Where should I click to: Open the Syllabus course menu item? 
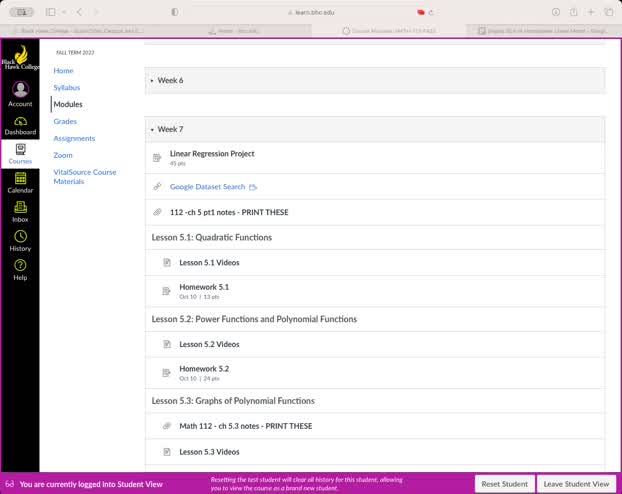coord(68,88)
